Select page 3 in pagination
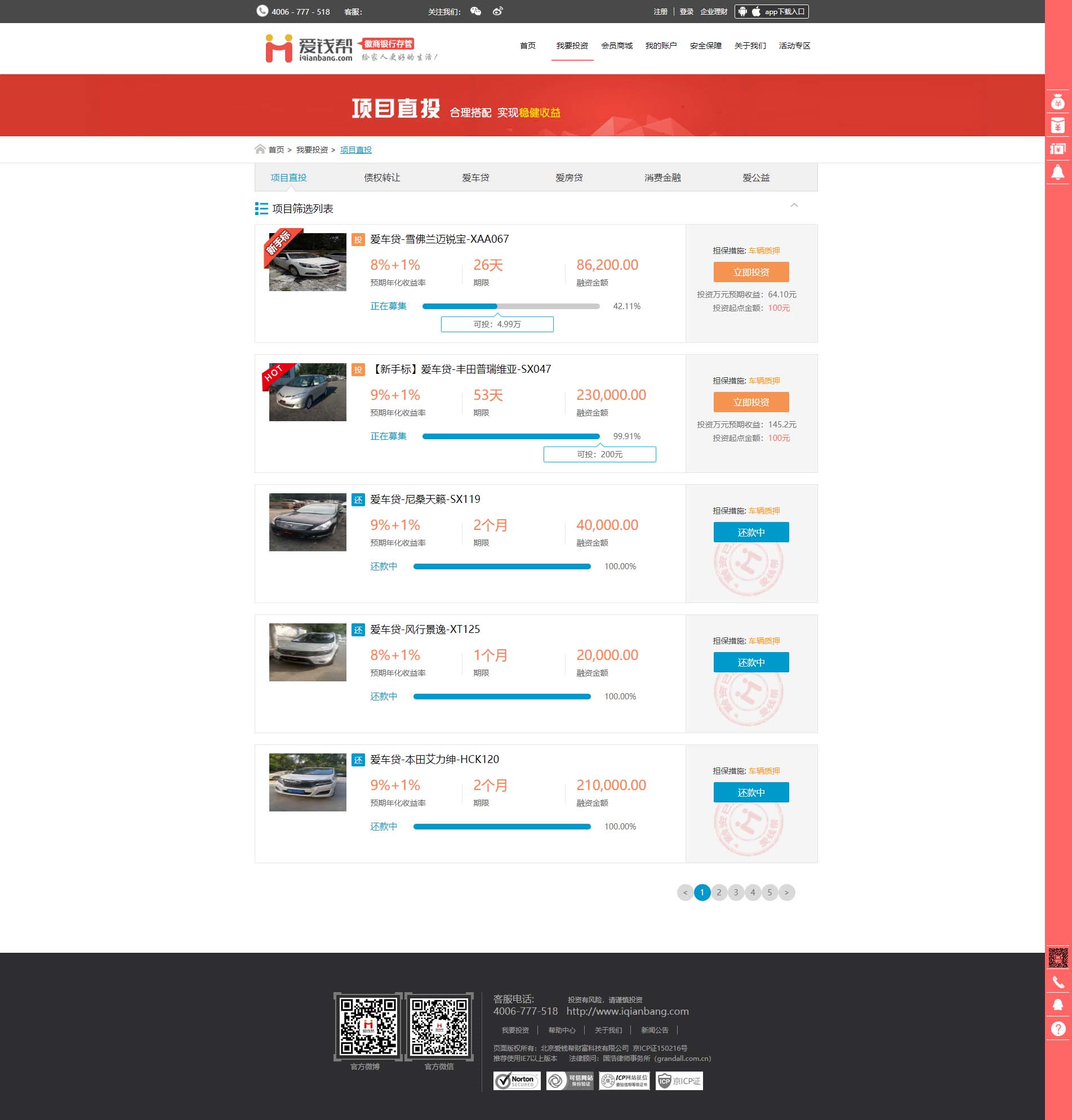Screen dimensions: 1072x1120 (736, 892)
